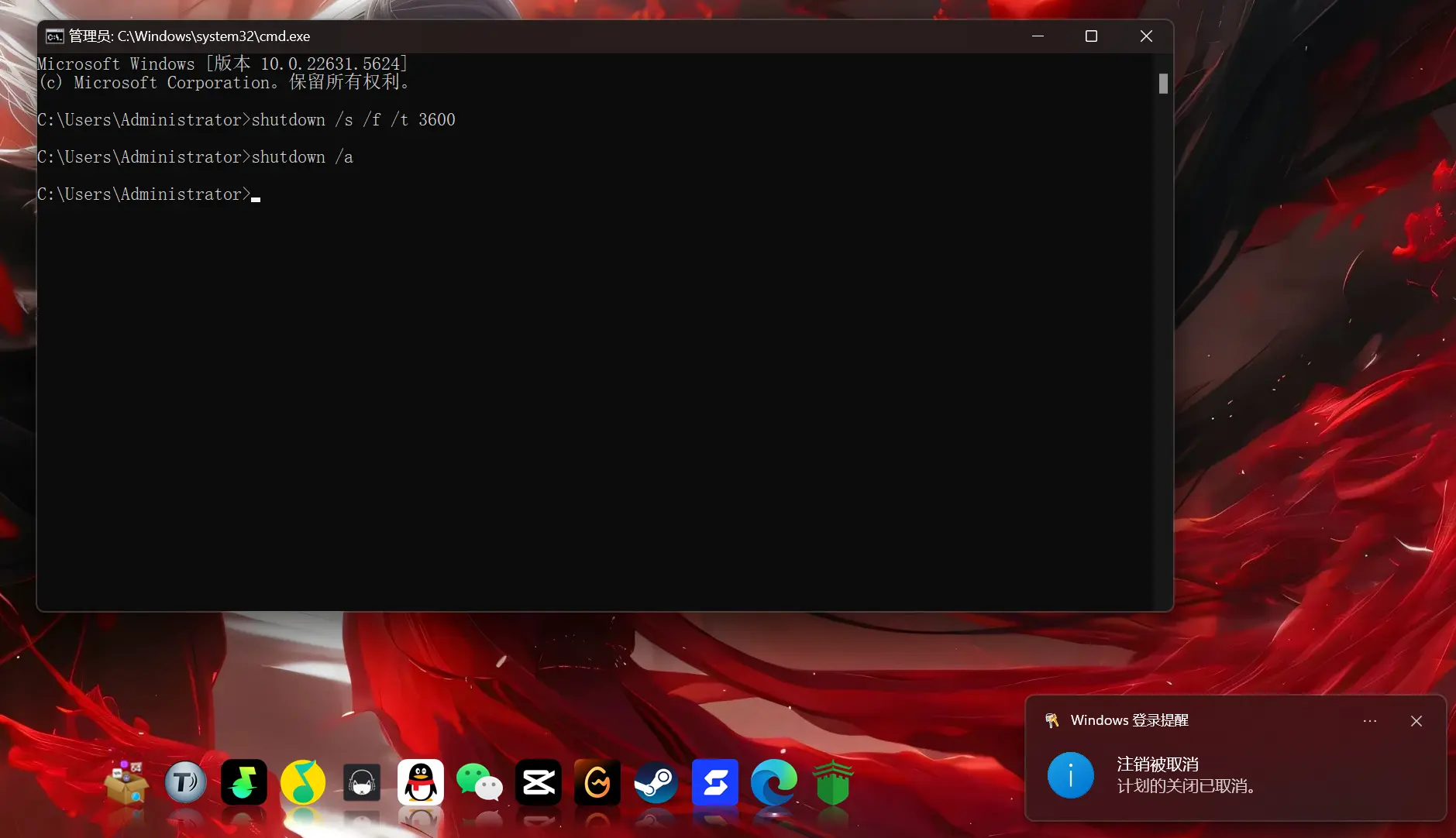Open the cmd.exe title bar system menu
This screenshot has width=1456, height=838.
53,36
